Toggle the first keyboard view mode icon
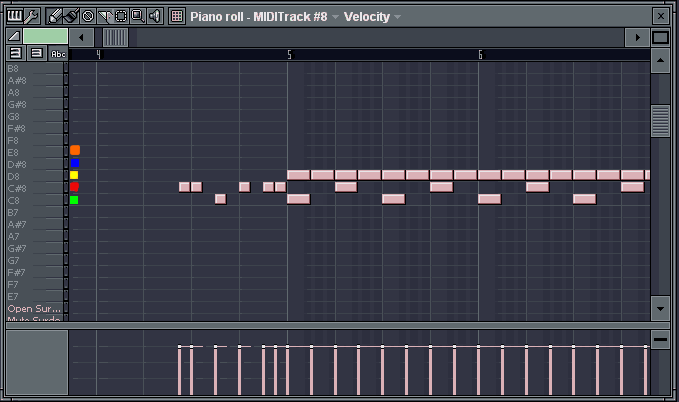The image size is (679, 402). [x=16, y=53]
